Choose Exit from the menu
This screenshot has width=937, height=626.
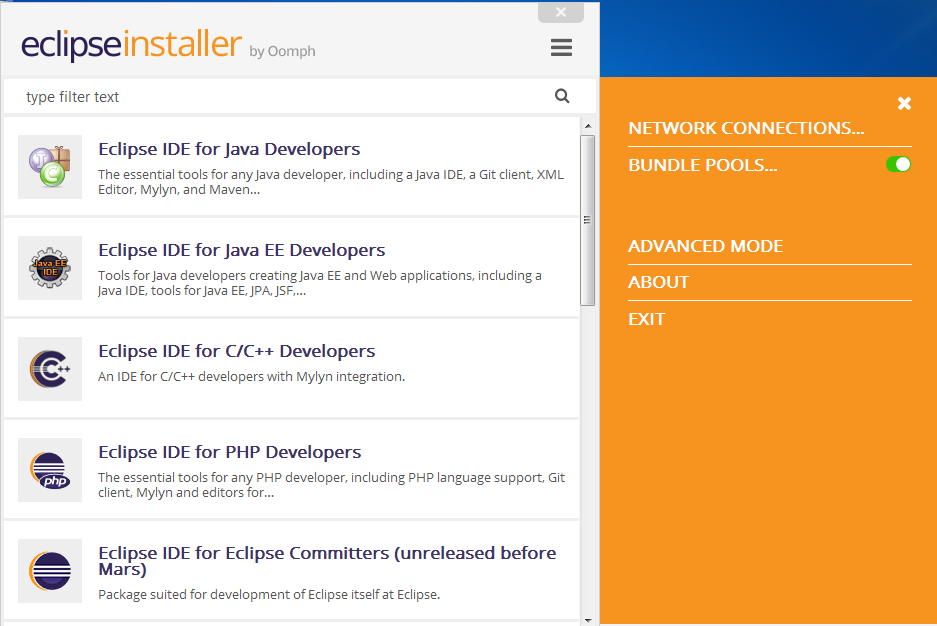tap(646, 319)
